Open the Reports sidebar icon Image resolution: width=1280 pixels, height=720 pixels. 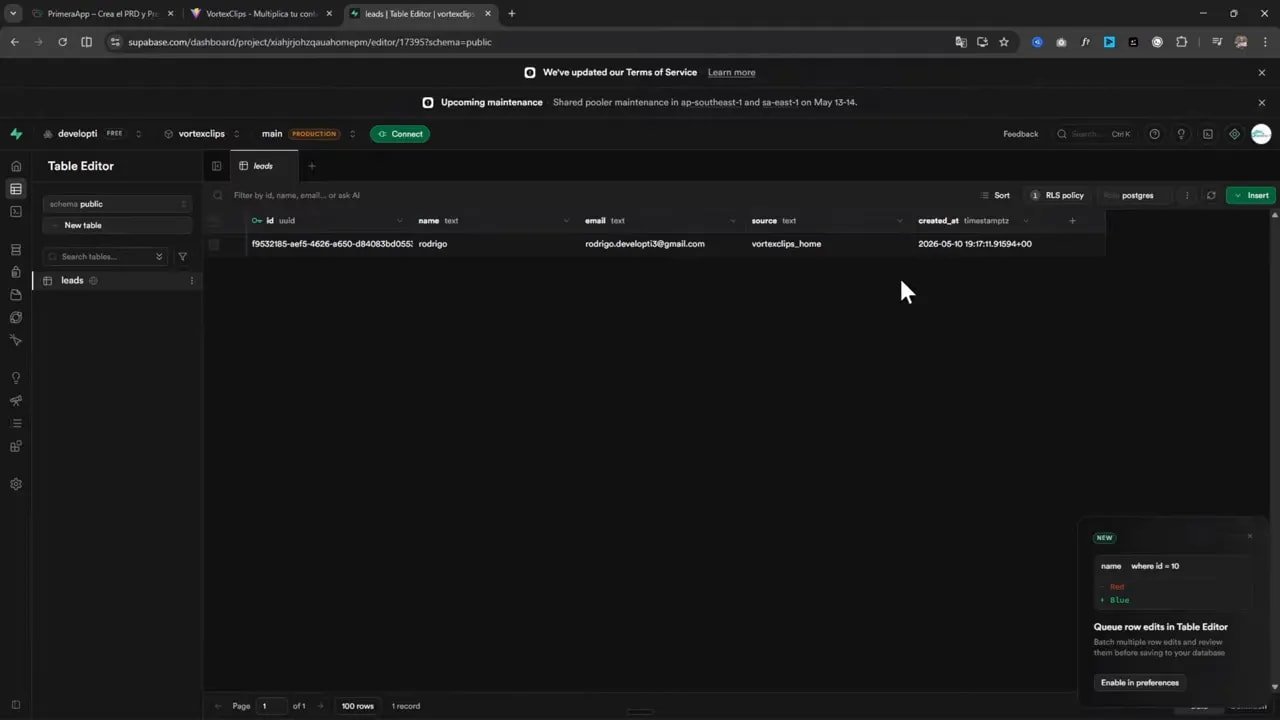[16, 400]
